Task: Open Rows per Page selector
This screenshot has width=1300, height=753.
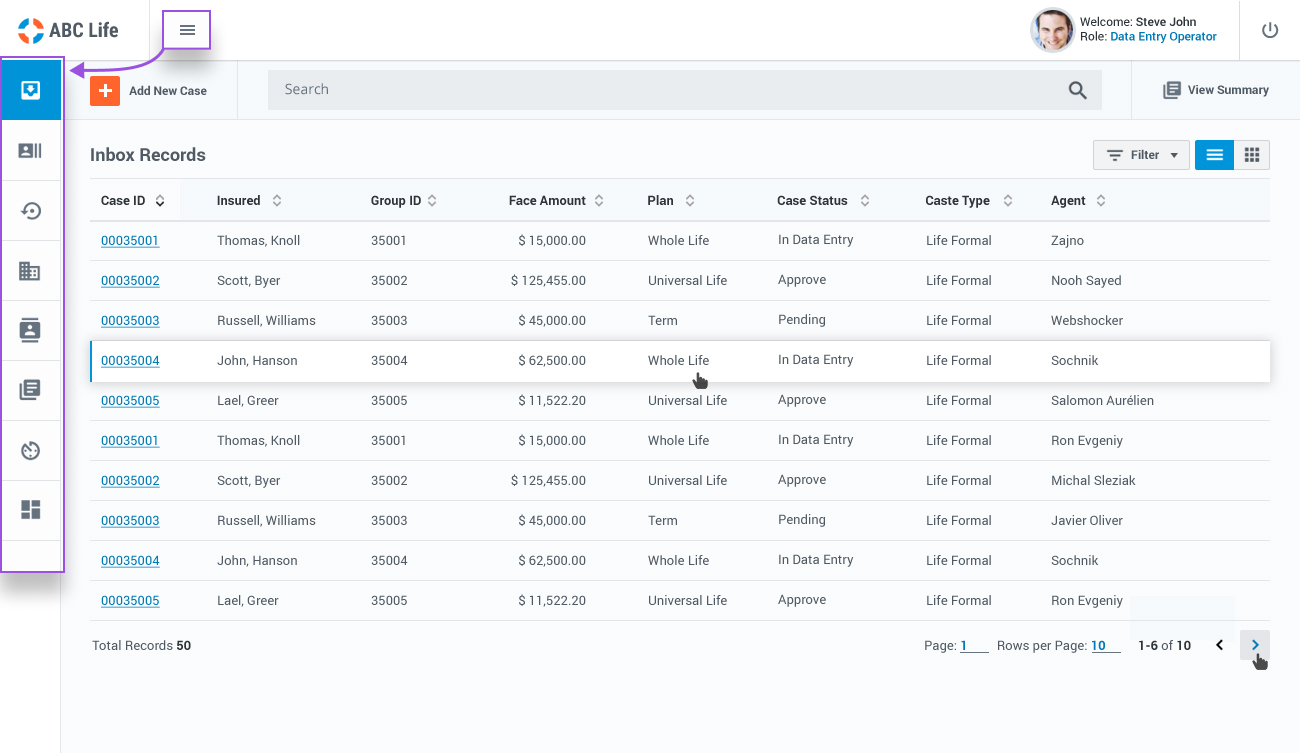Action: click(1104, 646)
